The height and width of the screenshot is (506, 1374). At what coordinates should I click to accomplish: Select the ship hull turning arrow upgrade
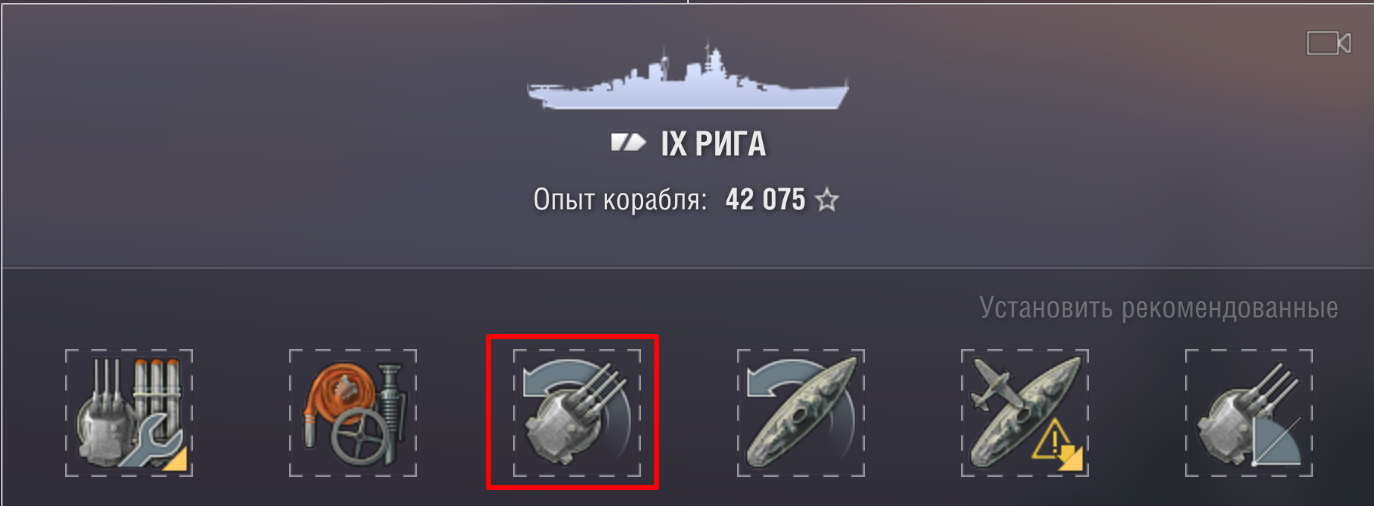(801, 413)
